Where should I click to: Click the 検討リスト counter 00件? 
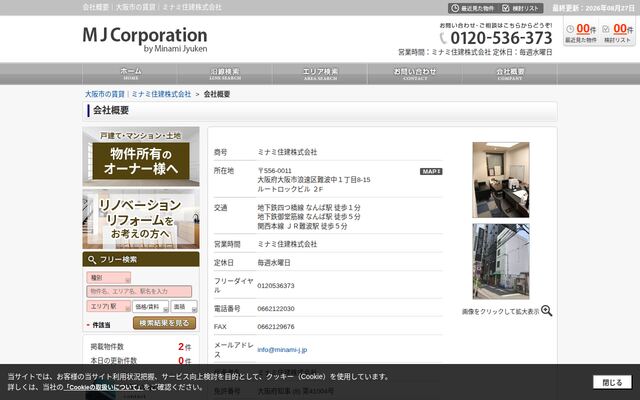pyautogui.click(x=623, y=29)
